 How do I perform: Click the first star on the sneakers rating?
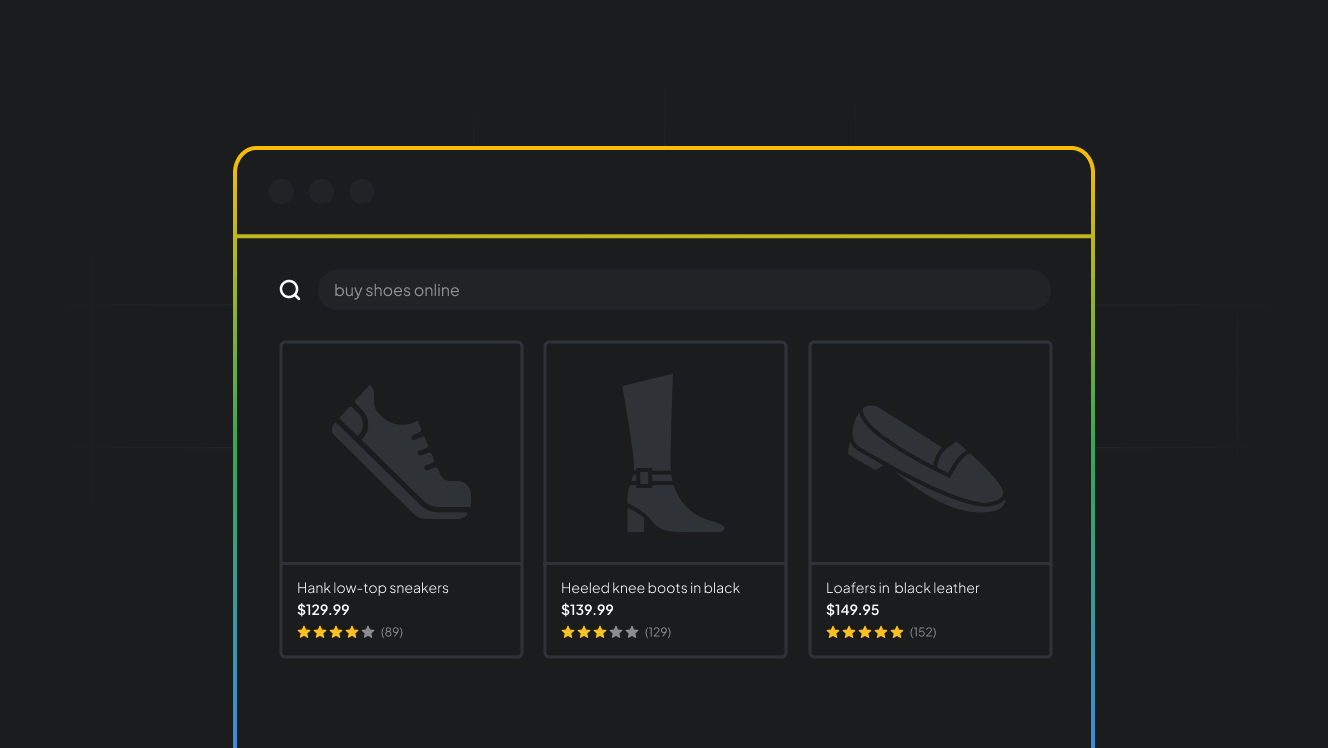[303, 631]
